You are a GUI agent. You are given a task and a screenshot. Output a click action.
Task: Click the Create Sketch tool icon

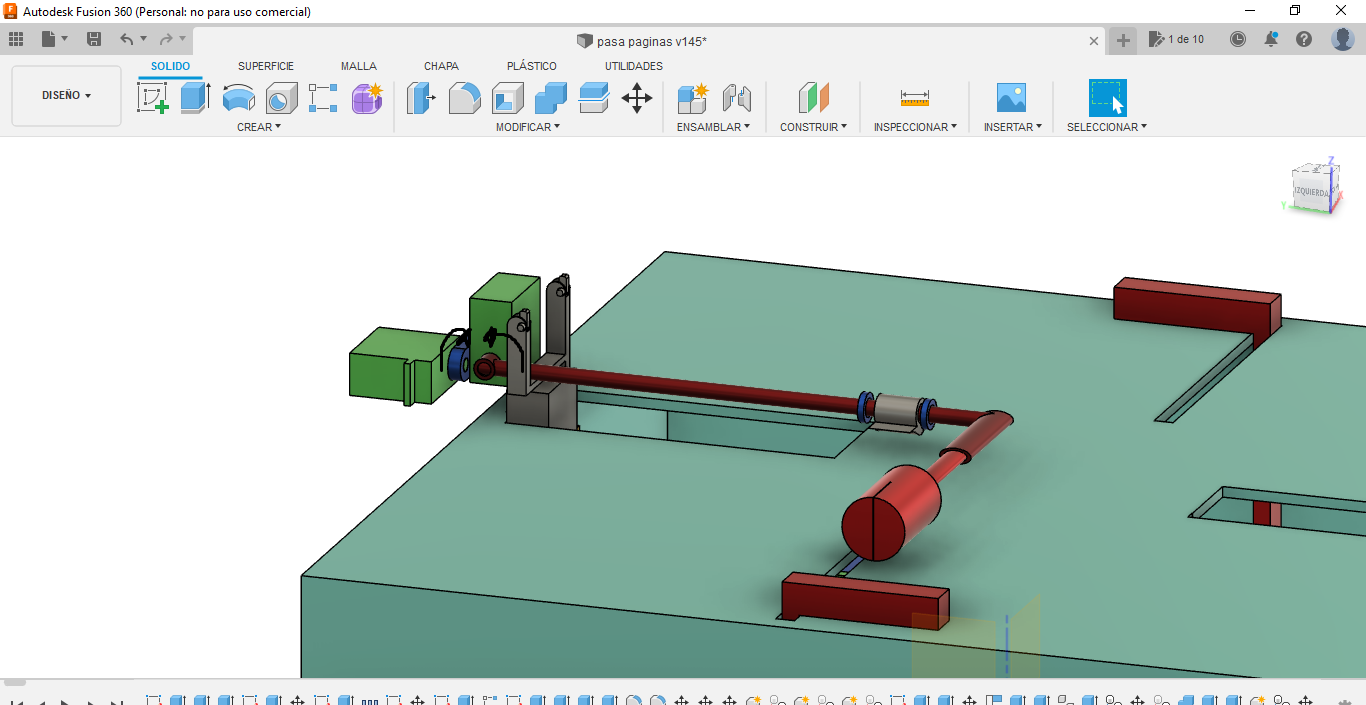tap(152, 98)
